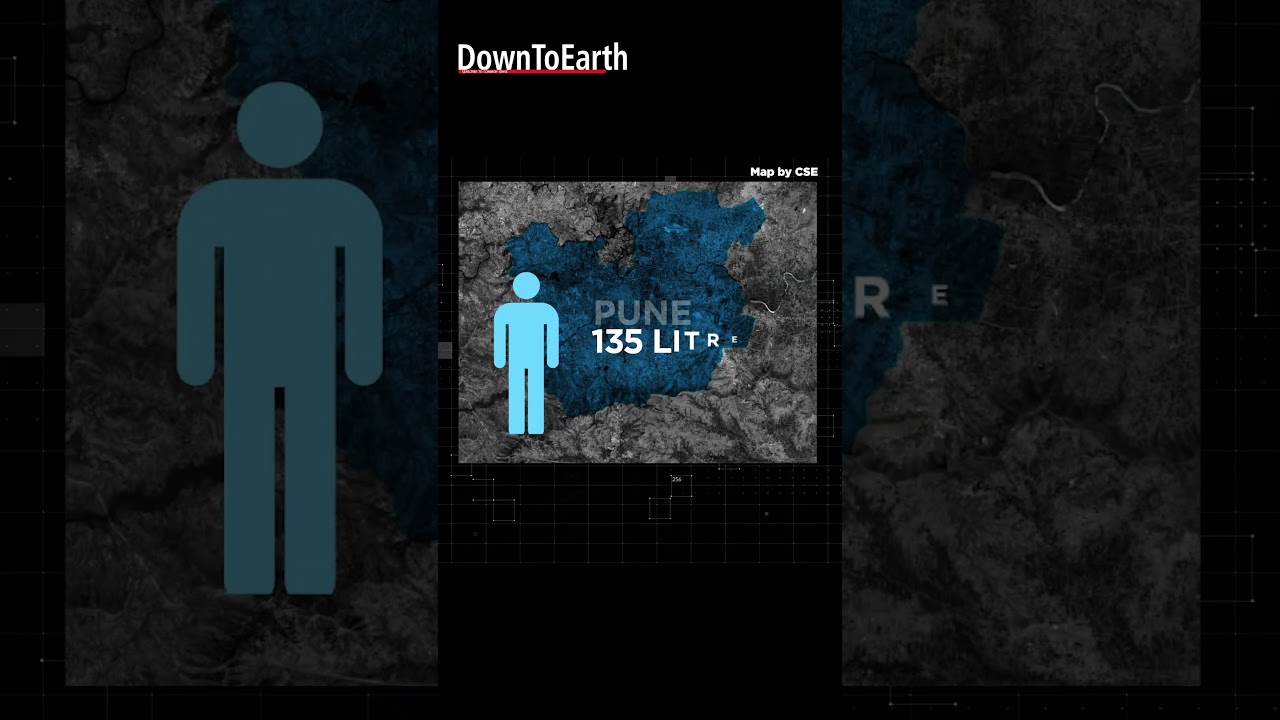Click the light blue person figure on the map

(x=526, y=353)
